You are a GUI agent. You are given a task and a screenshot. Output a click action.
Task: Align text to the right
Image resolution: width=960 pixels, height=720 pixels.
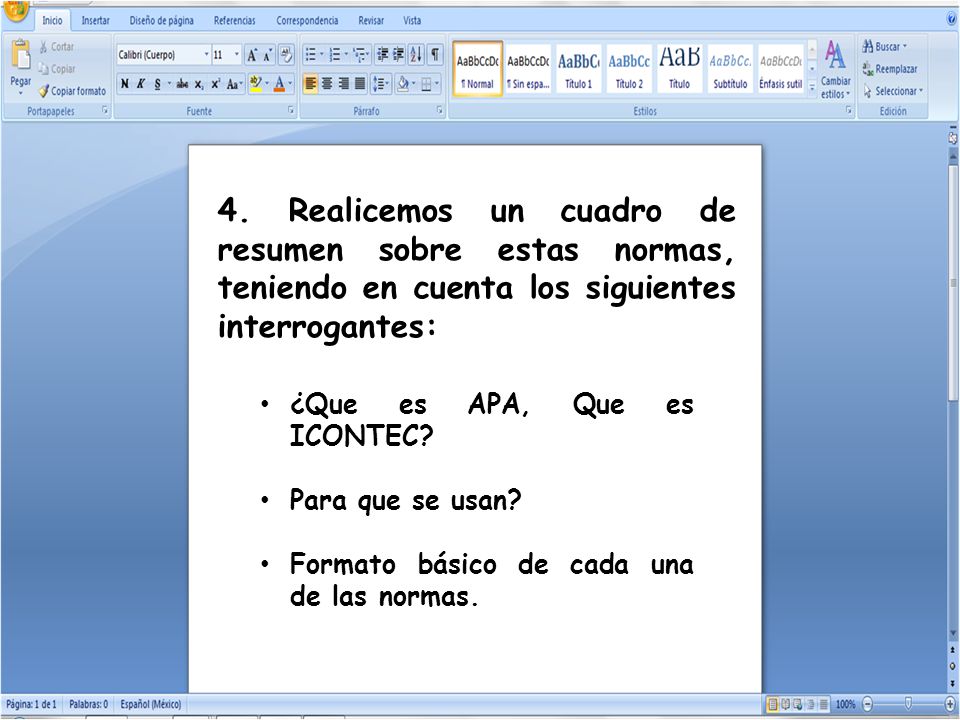coord(343,83)
